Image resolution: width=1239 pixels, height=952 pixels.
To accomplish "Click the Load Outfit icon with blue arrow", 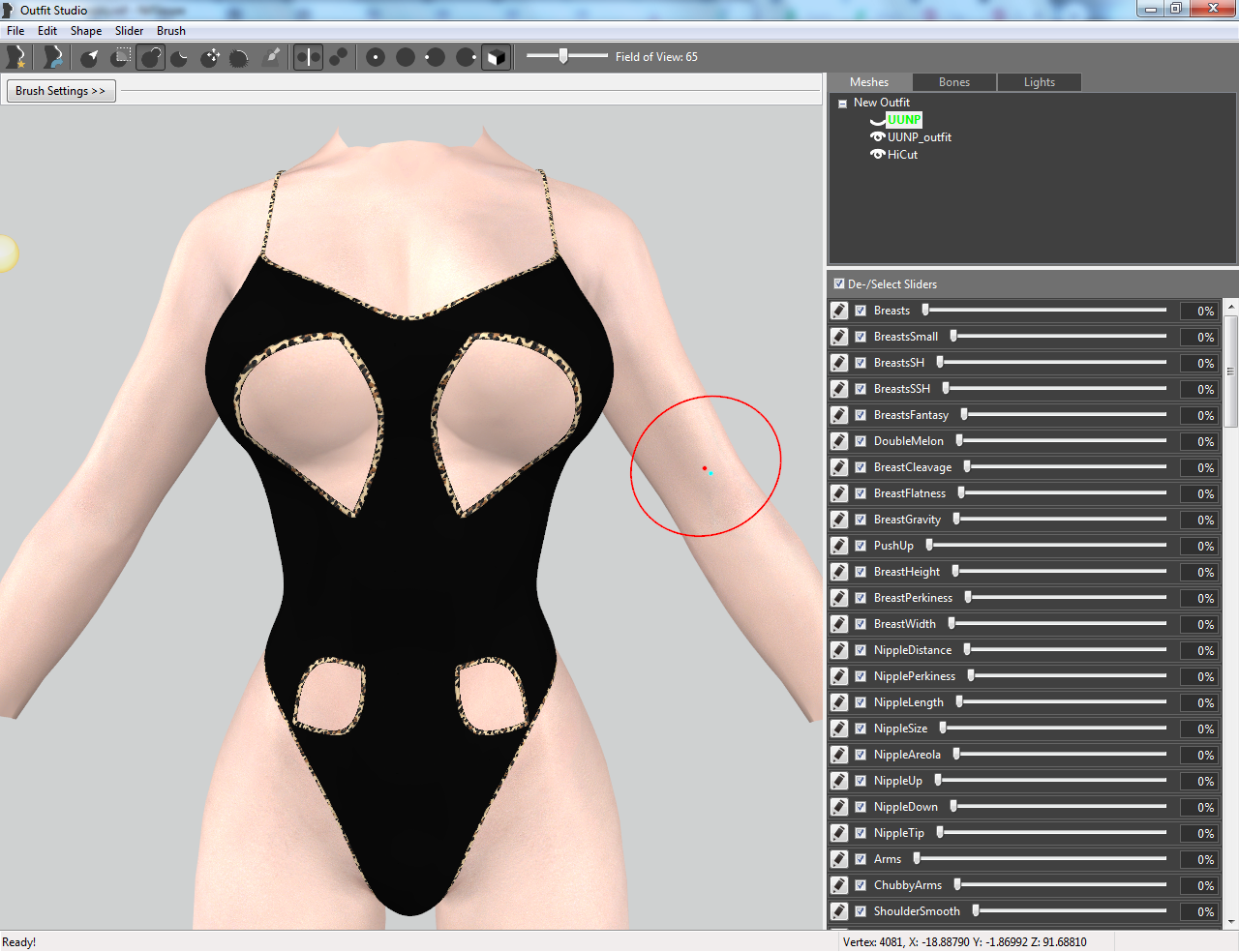I will pyautogui.click(x=52, y=57).
